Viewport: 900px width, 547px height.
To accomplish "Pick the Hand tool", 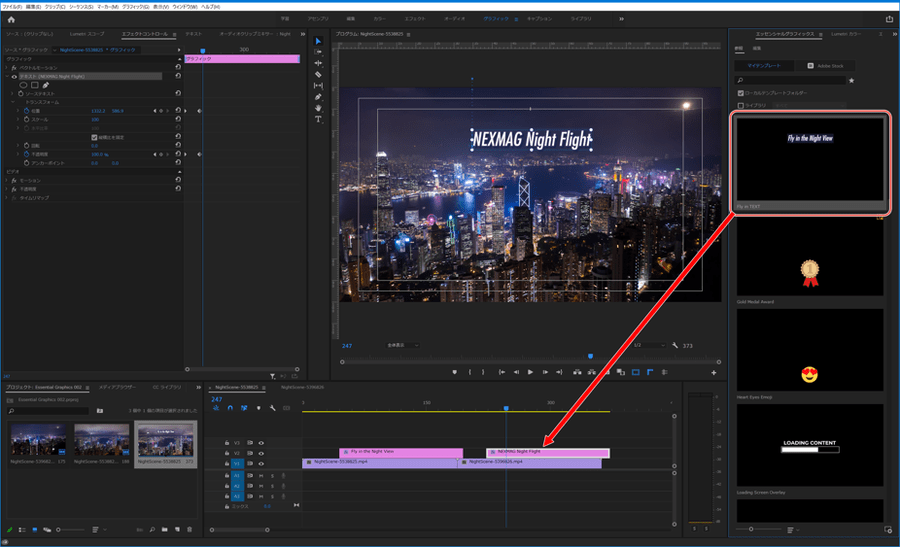I will tap(318, 108).
